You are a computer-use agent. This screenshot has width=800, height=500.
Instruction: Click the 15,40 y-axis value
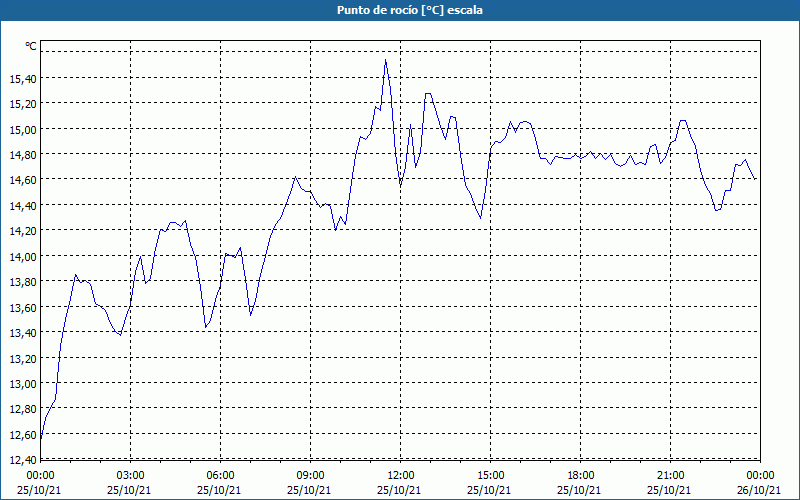[22, 78]
